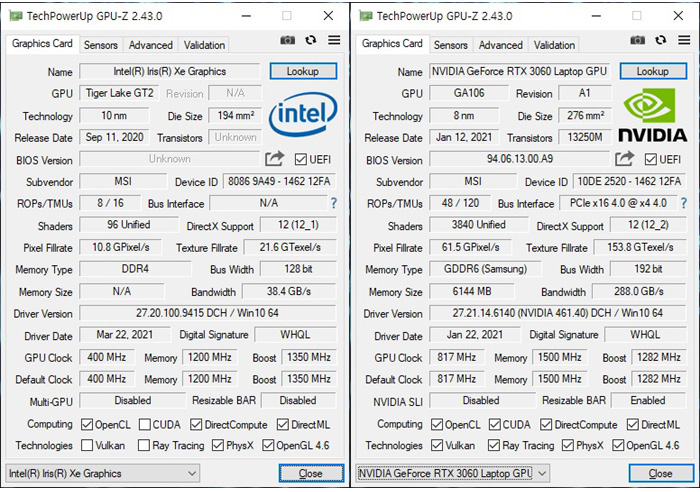Screen dimensions: 700x492
Task: Click the Bus Interface question mark in the NVIDIA window
Action: pyautogui.click(x=684, y=204)
